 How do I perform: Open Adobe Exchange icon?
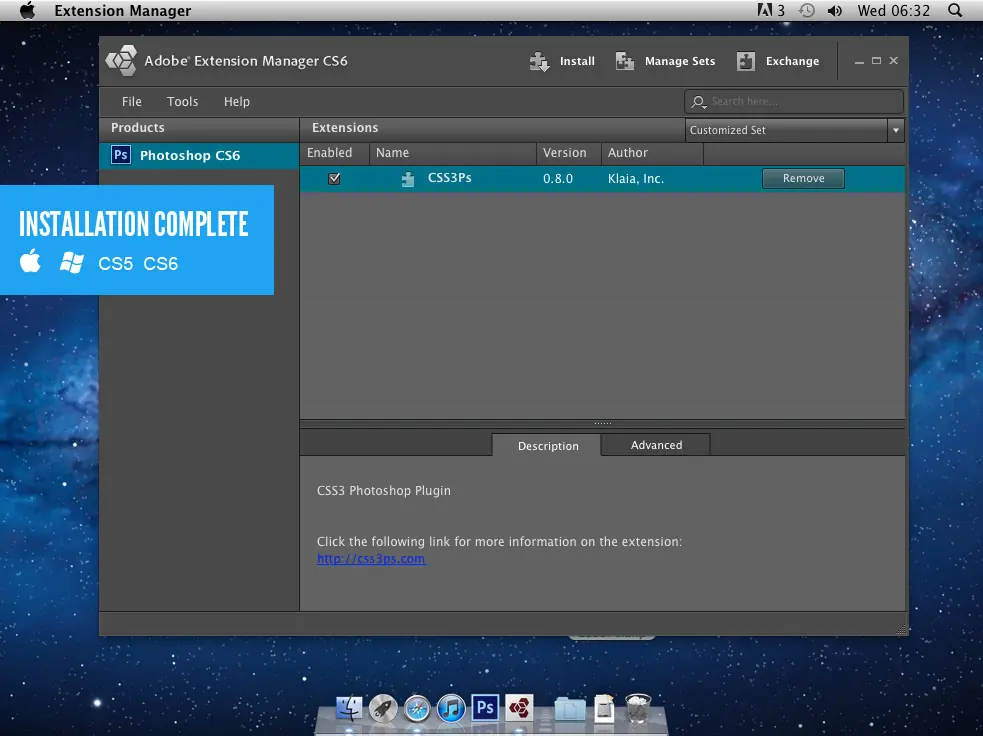[745, 61]
